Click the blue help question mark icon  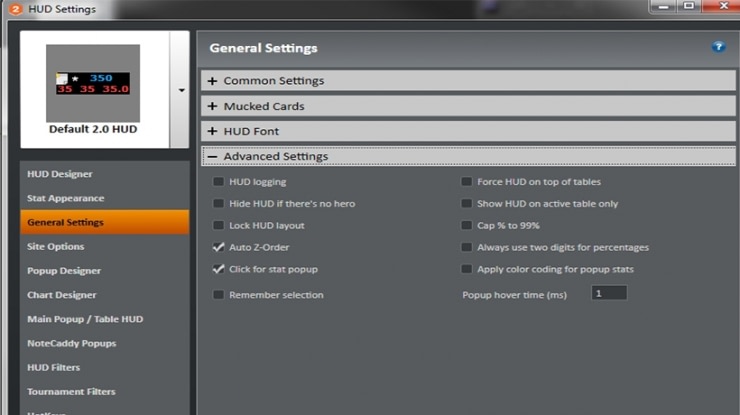point(718,47)
